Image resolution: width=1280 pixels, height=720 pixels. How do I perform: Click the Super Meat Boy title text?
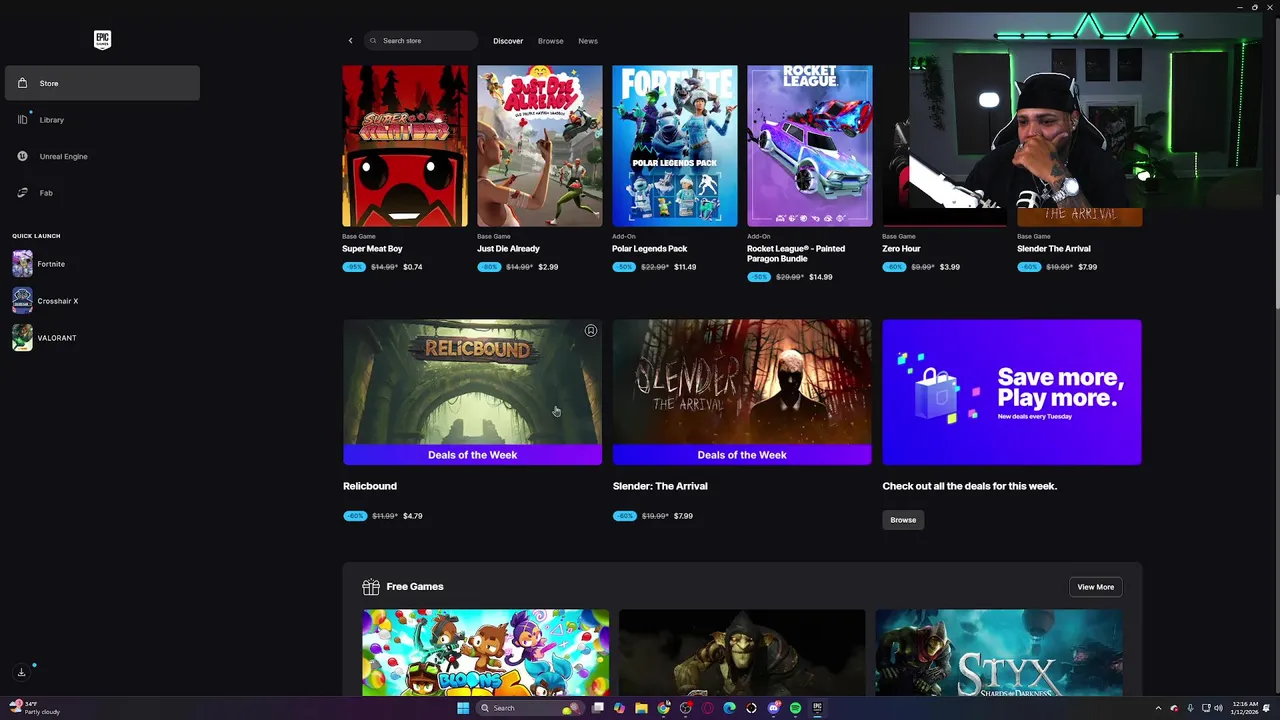[x=372, y=249]
